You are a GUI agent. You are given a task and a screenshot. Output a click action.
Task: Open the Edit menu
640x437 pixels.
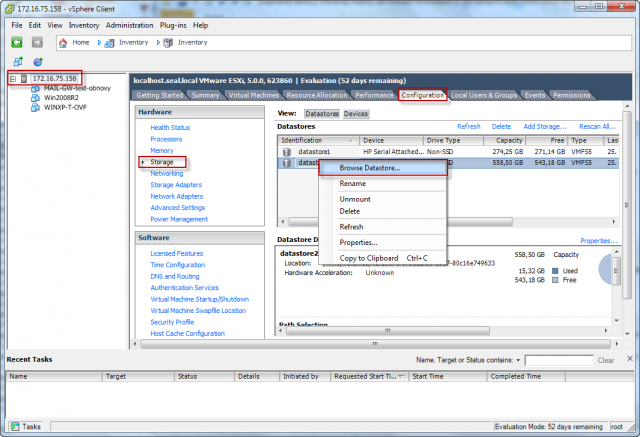coord(35,25)
